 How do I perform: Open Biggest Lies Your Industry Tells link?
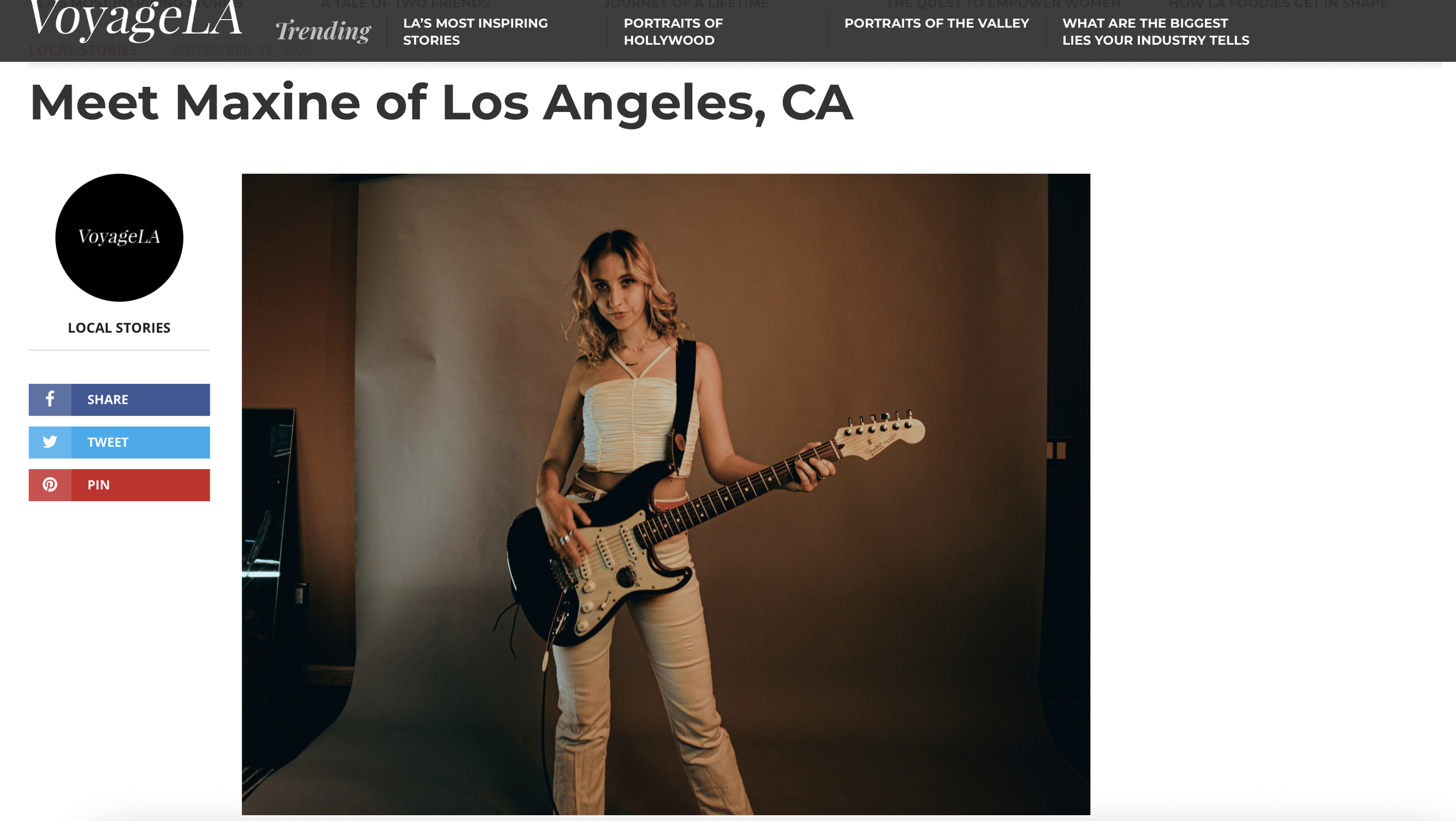[x=1155, y=31]
